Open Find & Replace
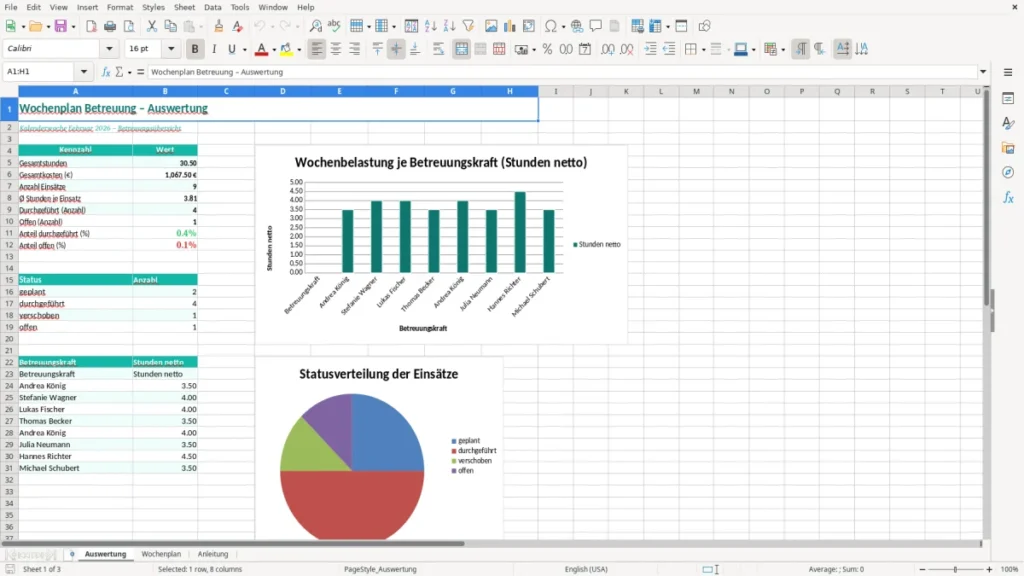 [x=315, y=26]
